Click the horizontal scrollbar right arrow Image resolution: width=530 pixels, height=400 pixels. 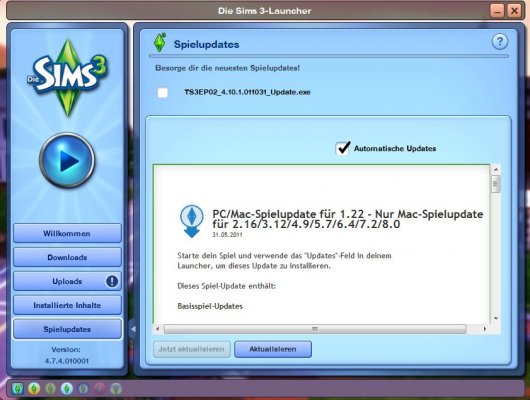[x=485, y=329]
